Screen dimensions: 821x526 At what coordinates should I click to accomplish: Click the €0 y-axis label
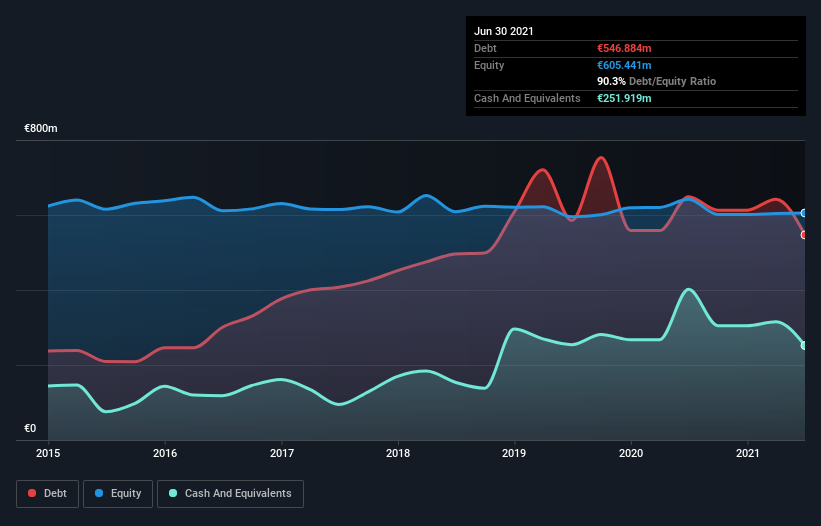pyautogui.click(x=30, y=428)
